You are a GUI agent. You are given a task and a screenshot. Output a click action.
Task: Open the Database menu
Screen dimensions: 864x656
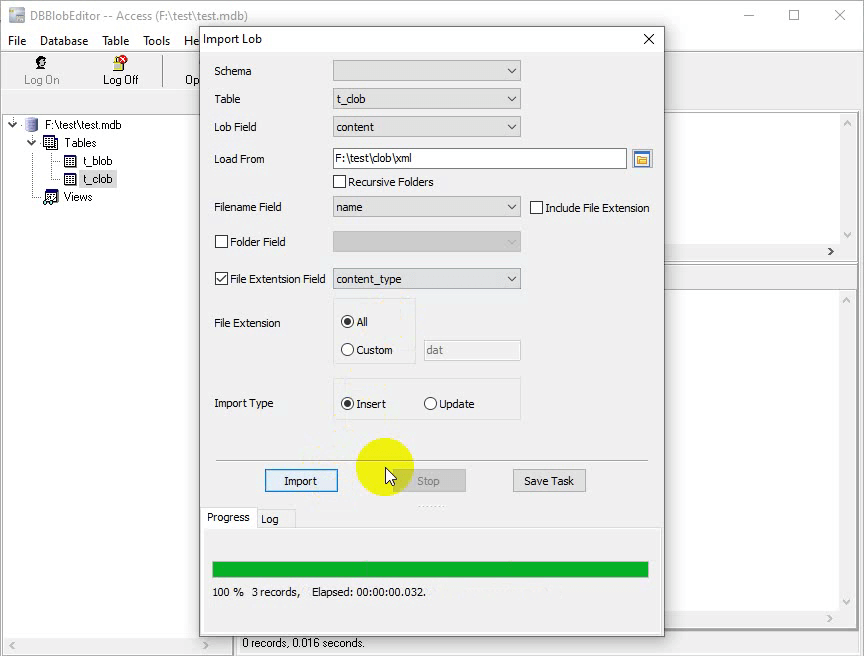pyautogui.click(x=64, y=41)
